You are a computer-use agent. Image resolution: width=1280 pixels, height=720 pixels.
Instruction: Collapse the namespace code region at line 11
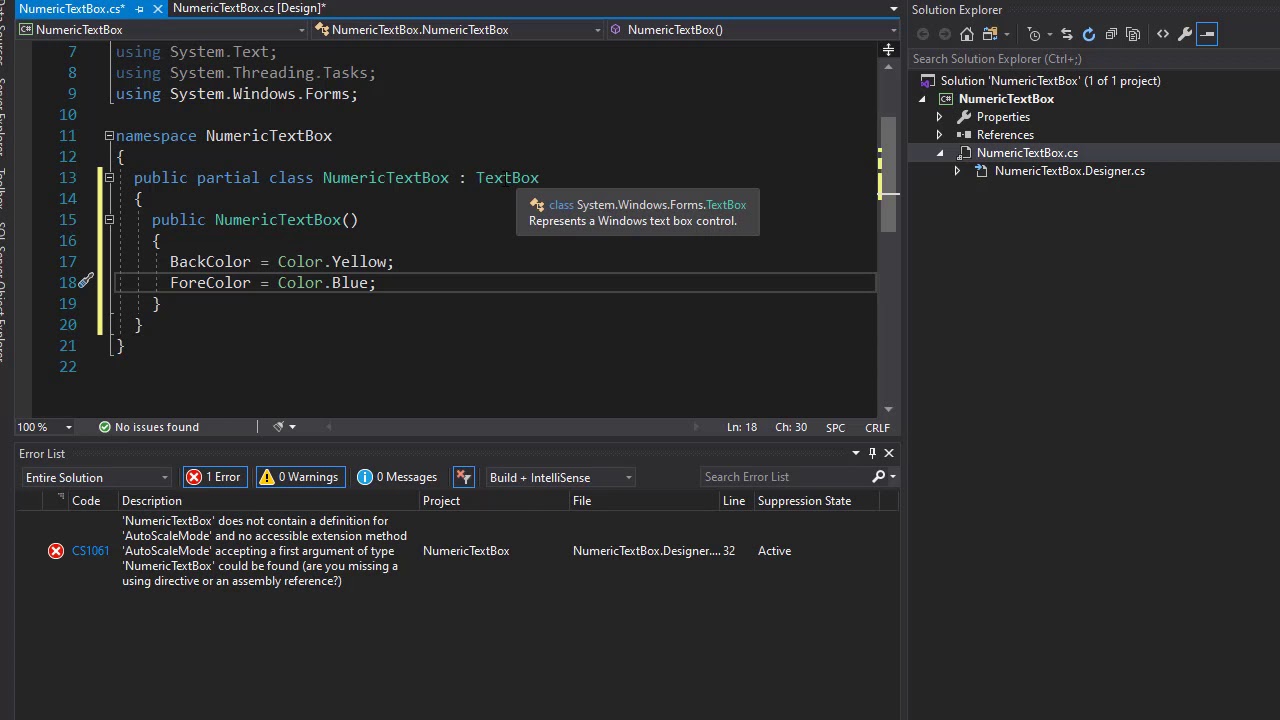pyautogui.click(x=109, y=135)
